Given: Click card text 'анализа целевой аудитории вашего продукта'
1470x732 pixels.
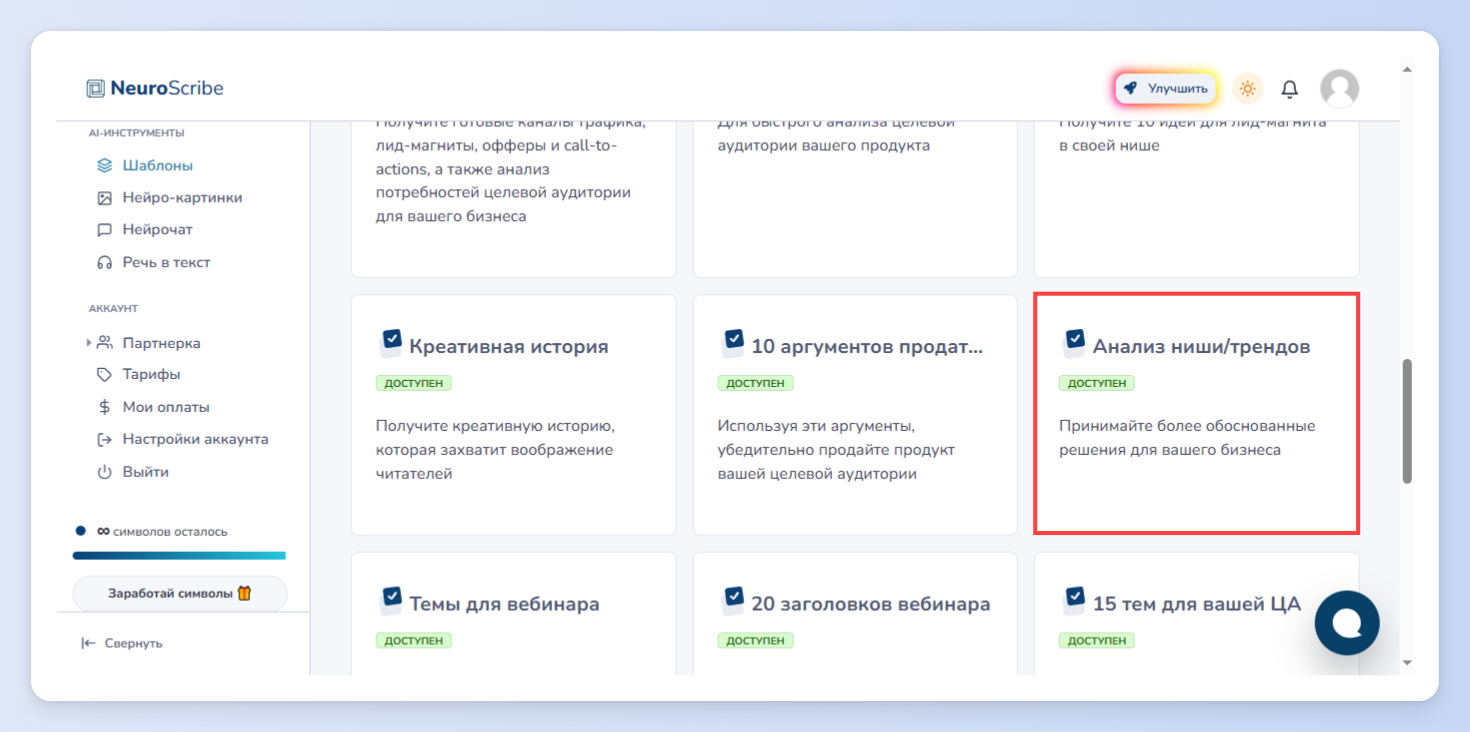Looking at the screenshot, I should pyautogui.click(x=837, y=134).
